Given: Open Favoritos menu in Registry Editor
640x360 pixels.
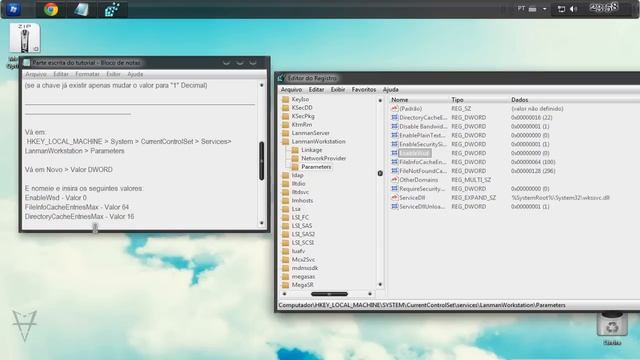Looking at the screenshot, I should [364, 89].
